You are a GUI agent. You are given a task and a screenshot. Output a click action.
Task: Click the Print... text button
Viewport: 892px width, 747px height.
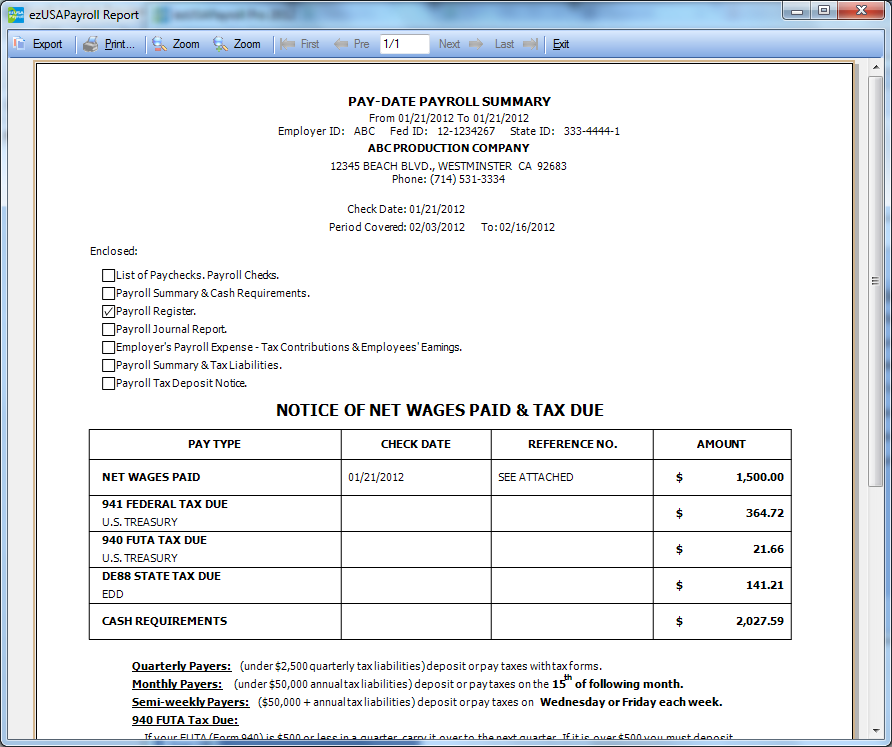click(x=119, y=44)
